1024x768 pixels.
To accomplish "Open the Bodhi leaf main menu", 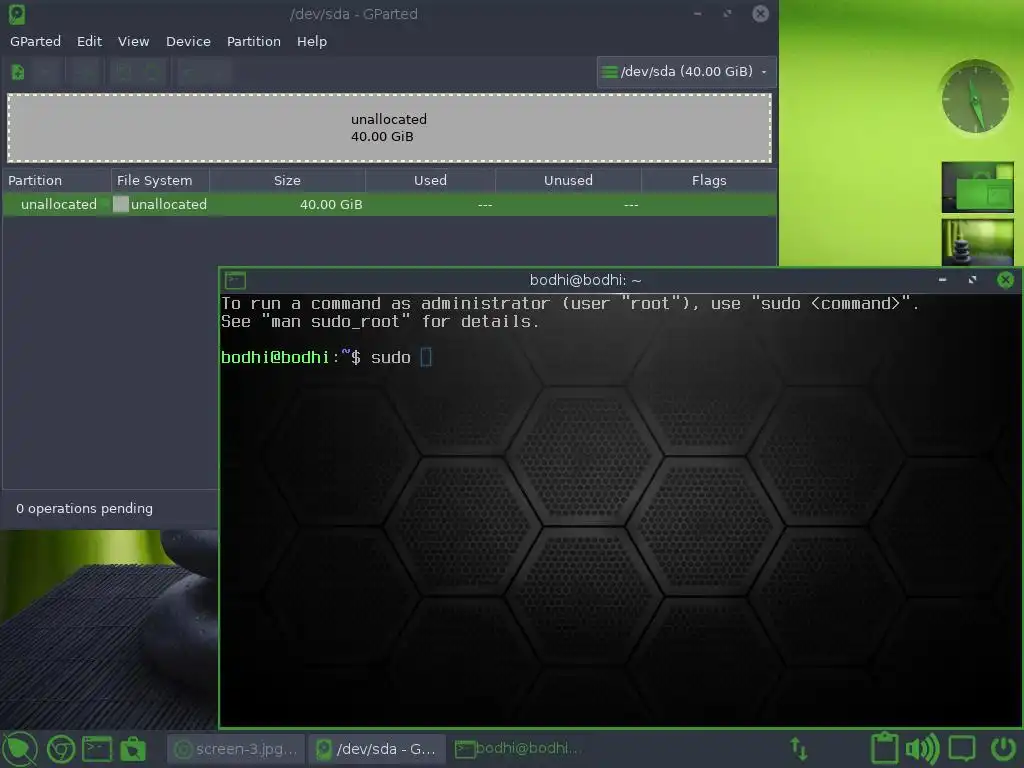I will coord(20,749).
